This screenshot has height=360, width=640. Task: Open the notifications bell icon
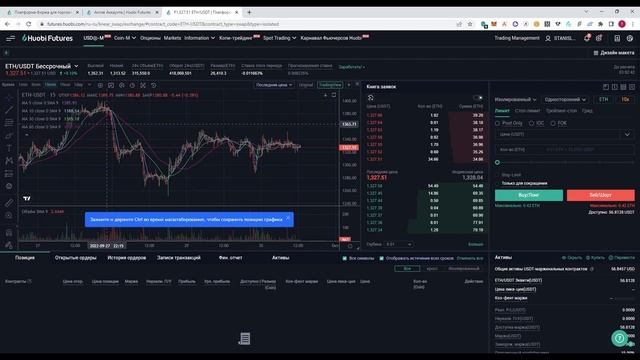point(587,38)
